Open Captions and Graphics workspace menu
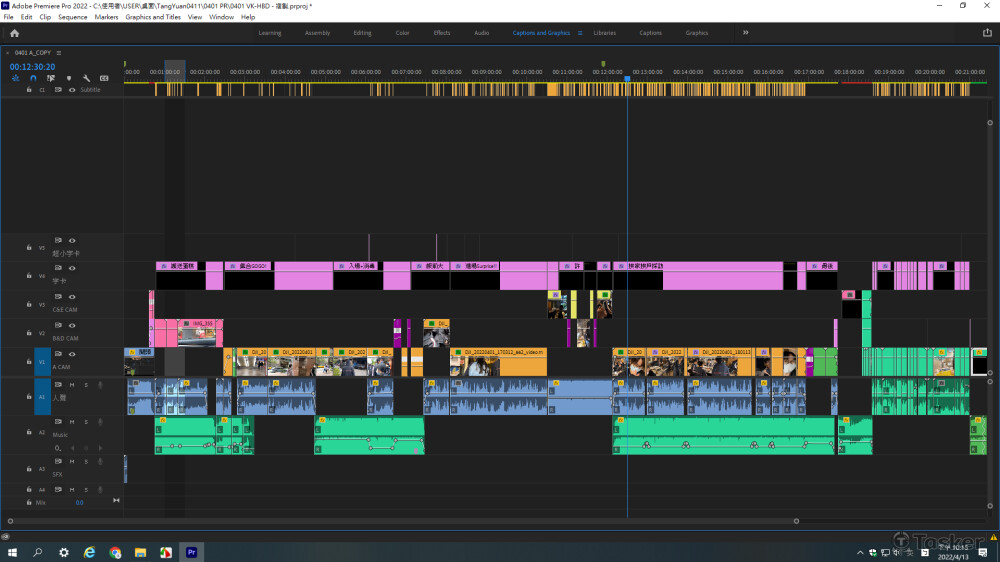1000x562 pixels. pos(580,33)
